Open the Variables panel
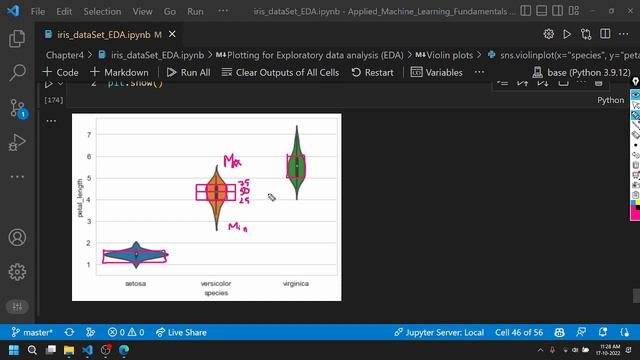The height and width of the screenshot is (360, 640). [437, 72]
